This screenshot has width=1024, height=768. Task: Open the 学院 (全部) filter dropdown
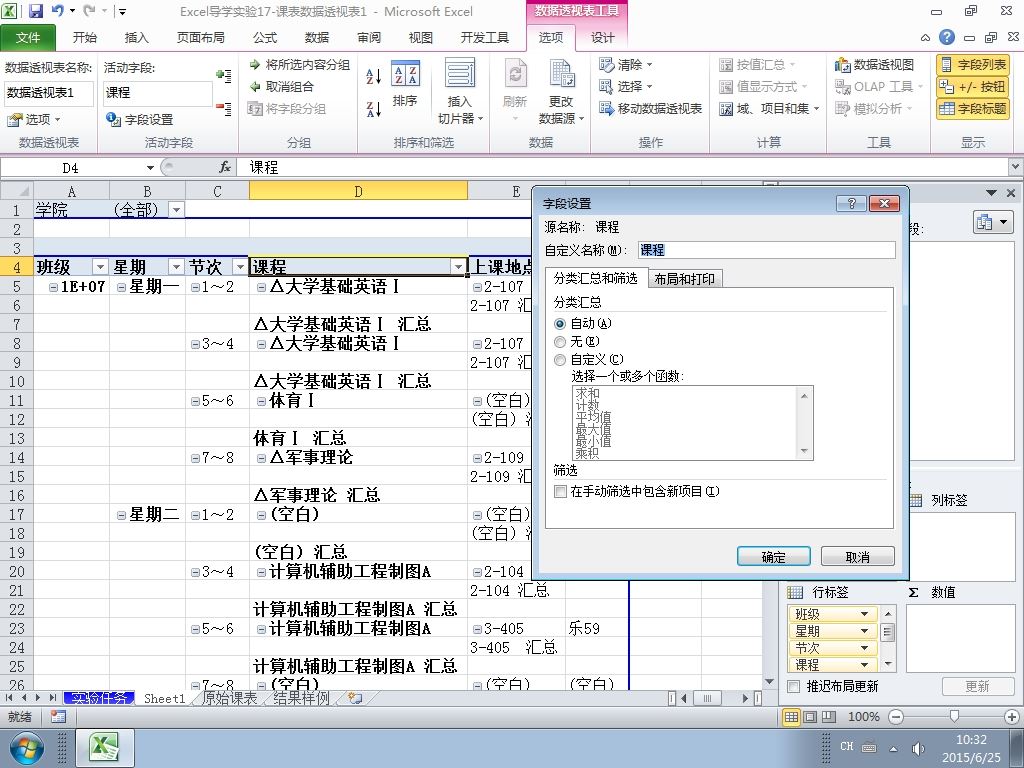(176, 210)
